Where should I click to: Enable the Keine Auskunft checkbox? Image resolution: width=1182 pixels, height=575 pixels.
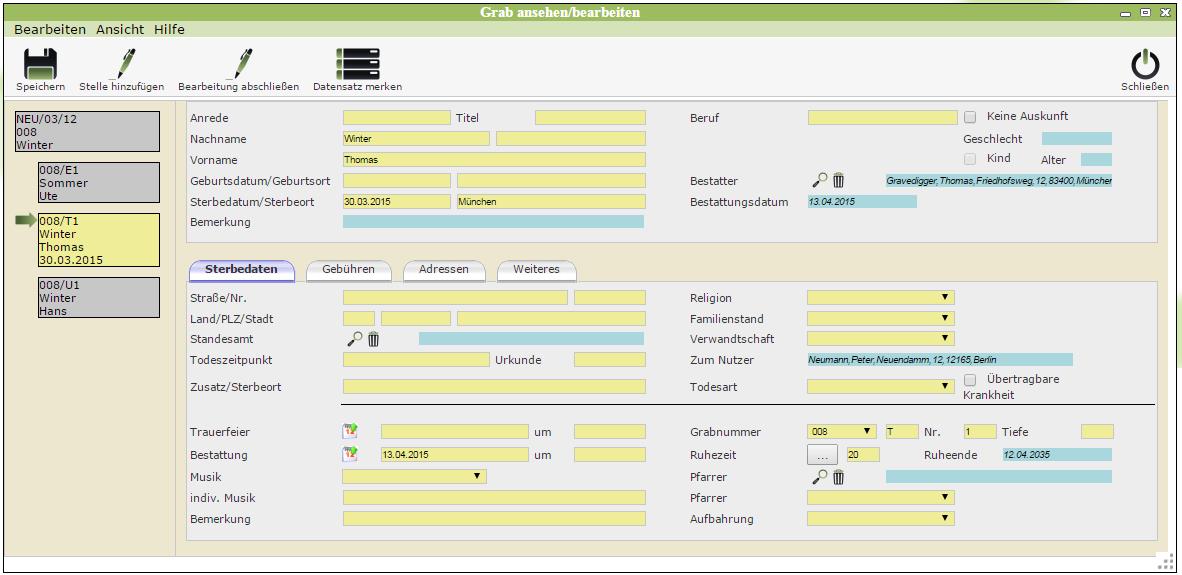click(970, 117)
